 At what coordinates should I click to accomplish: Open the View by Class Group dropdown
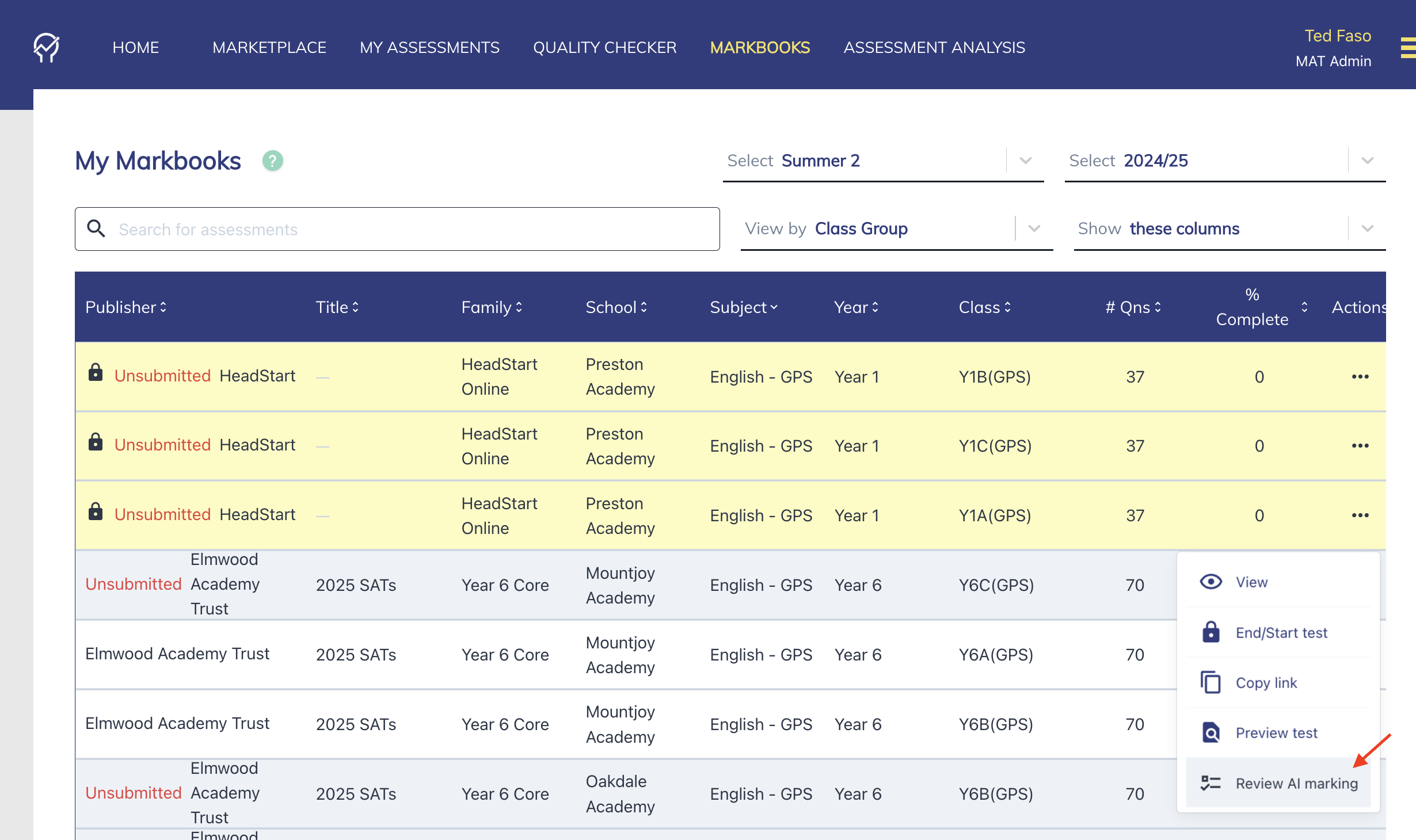[x=897, y=229]
